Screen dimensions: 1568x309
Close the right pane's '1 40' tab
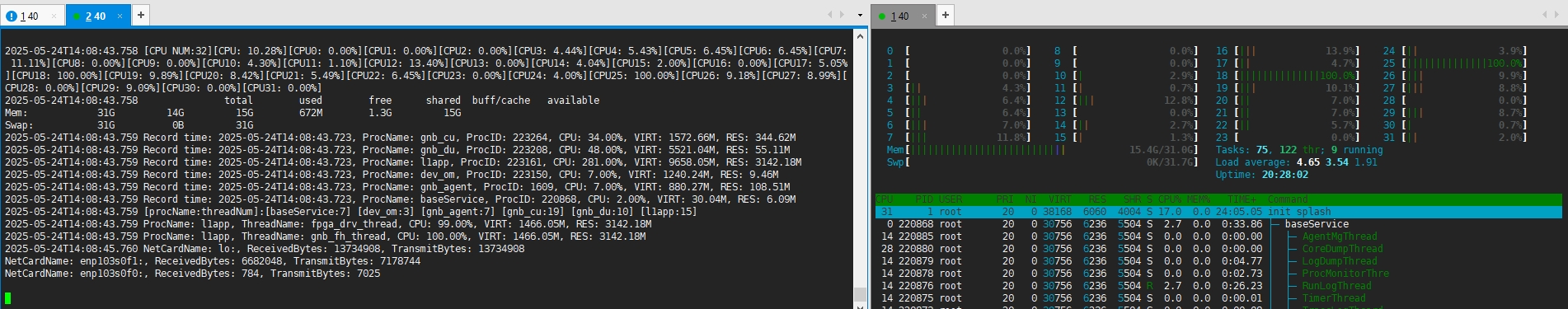(x=924, y=16)
